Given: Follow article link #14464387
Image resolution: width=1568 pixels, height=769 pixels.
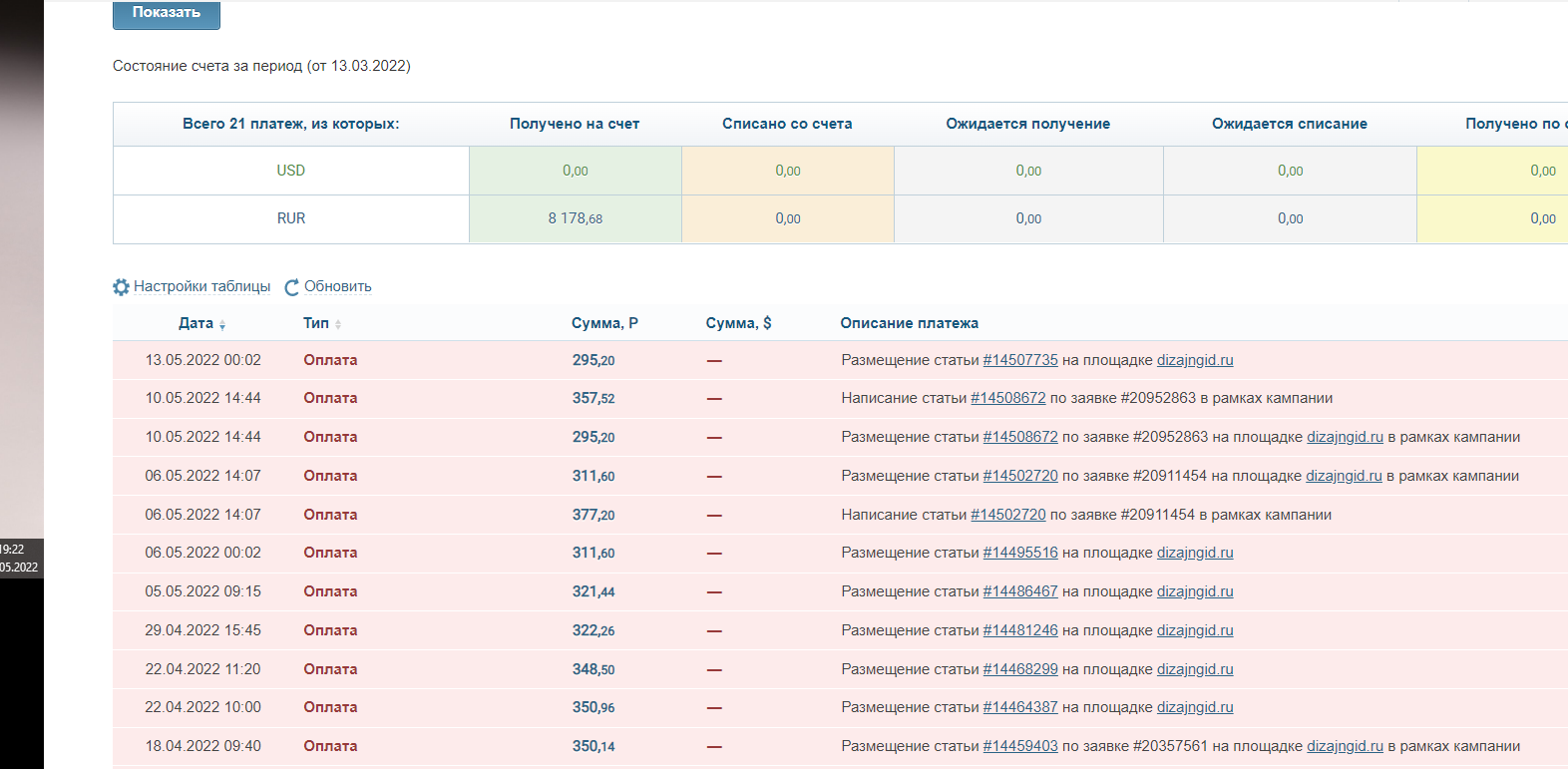Looking at the screenshot, I should [1019, 707].
